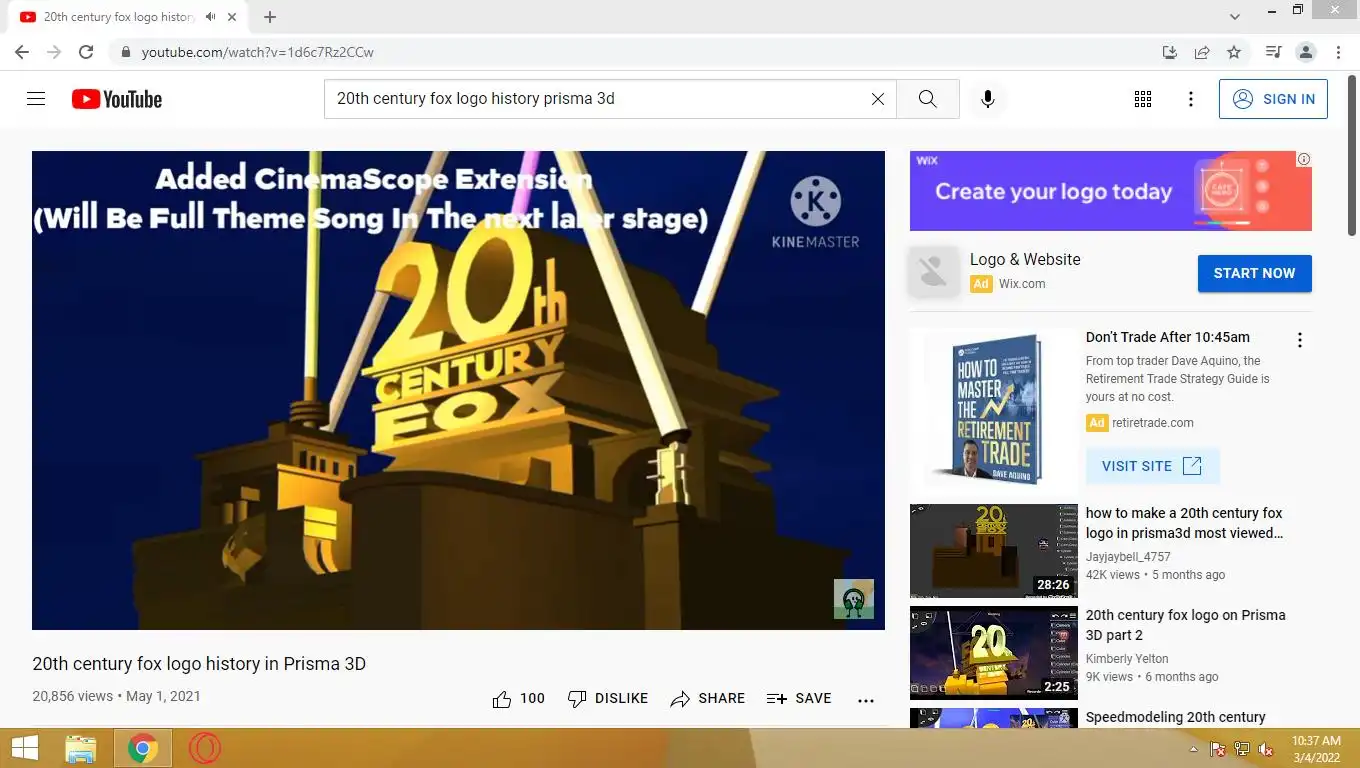Open the Windows Start button
Image resolution: width=1360 pixels, height=768 pixels.
click(x=24, y=748)
